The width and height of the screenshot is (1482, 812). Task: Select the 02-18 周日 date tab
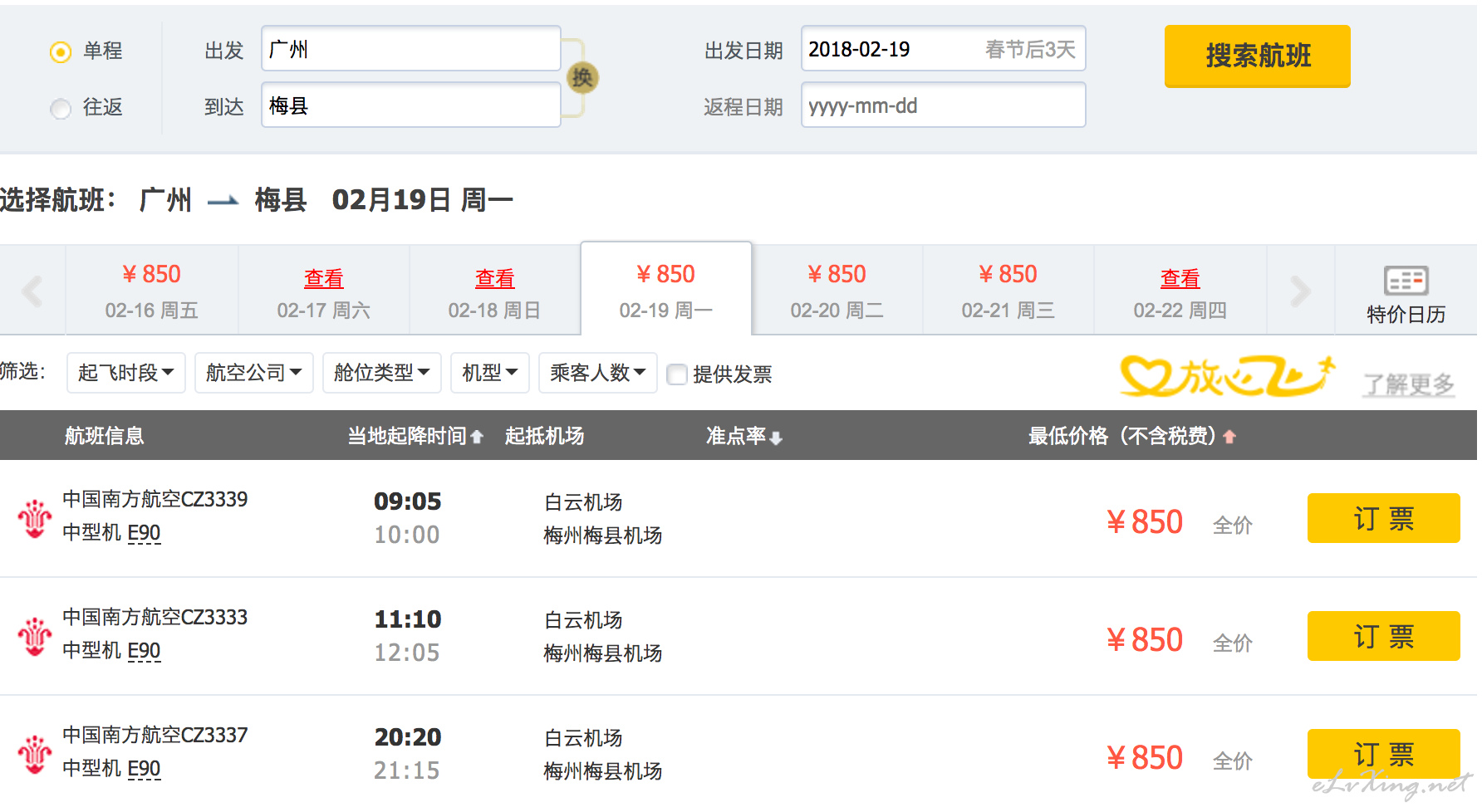tap(495, 291)
